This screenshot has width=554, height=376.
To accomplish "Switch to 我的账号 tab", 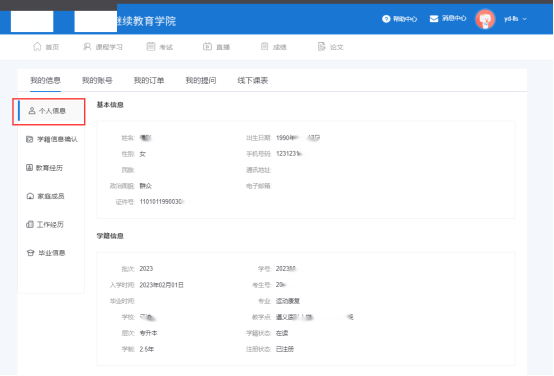I will [97, 81].
